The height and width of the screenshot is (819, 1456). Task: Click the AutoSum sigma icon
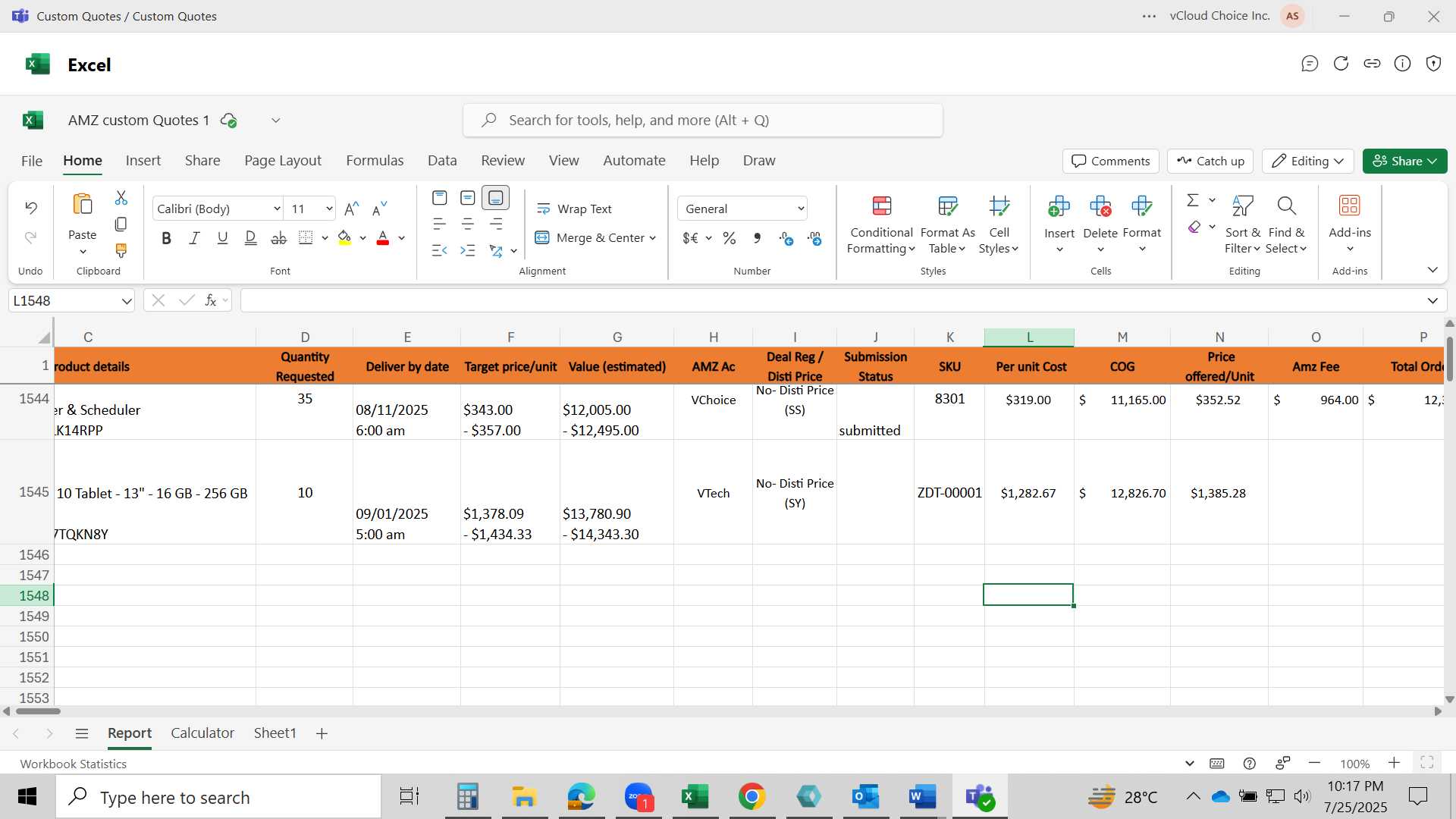point(1193,200)
